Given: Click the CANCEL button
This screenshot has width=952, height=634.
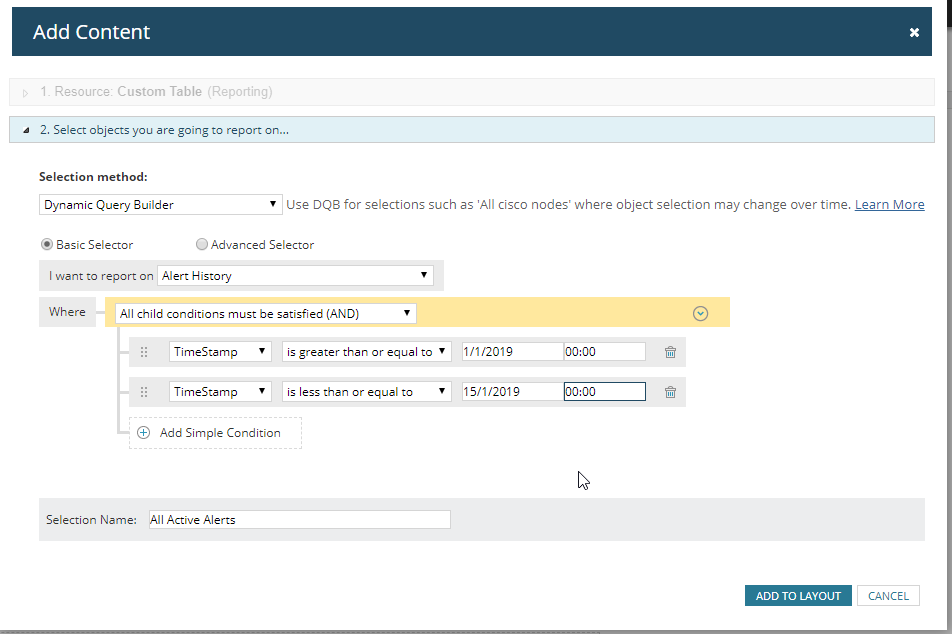Looking at the screenshot, I should click(x=887, y=595).
